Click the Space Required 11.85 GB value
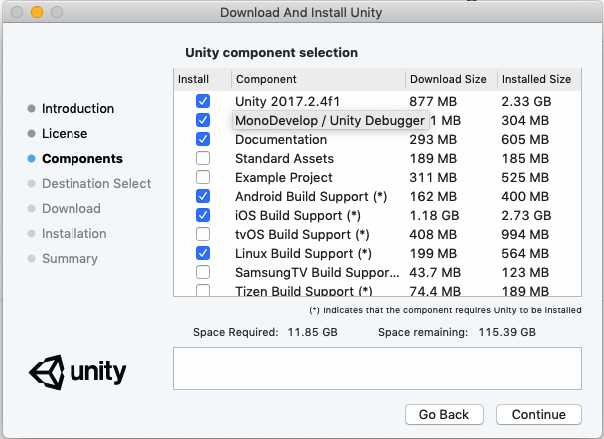This screenshot has width=604, height=439. tap(312, 332)
